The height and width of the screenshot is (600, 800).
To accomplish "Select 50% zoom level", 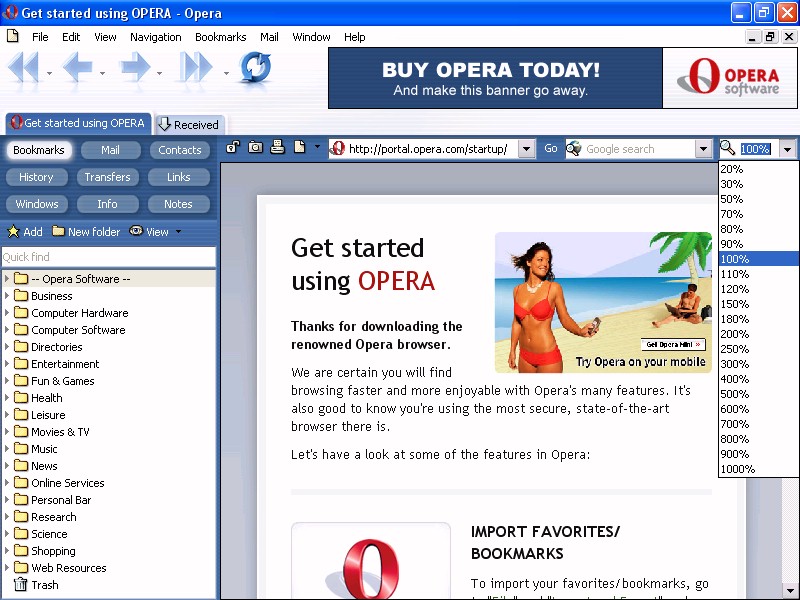I will [x=758, y=199].
